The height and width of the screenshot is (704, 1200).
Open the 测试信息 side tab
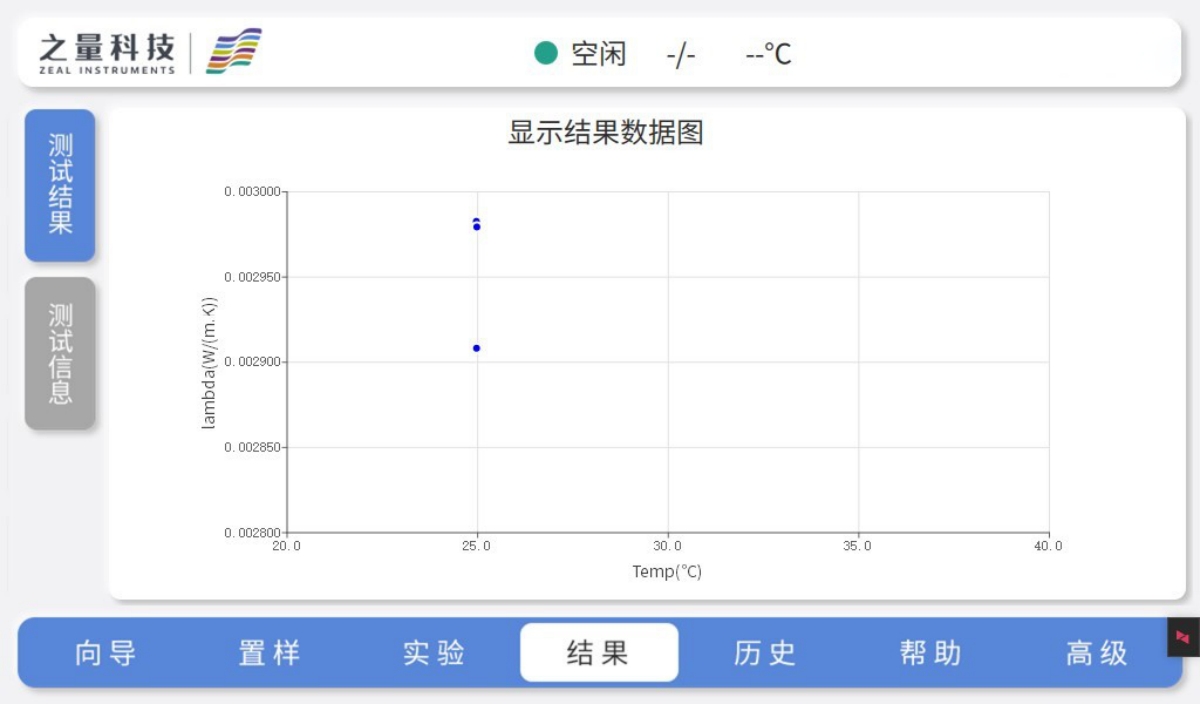60,353
